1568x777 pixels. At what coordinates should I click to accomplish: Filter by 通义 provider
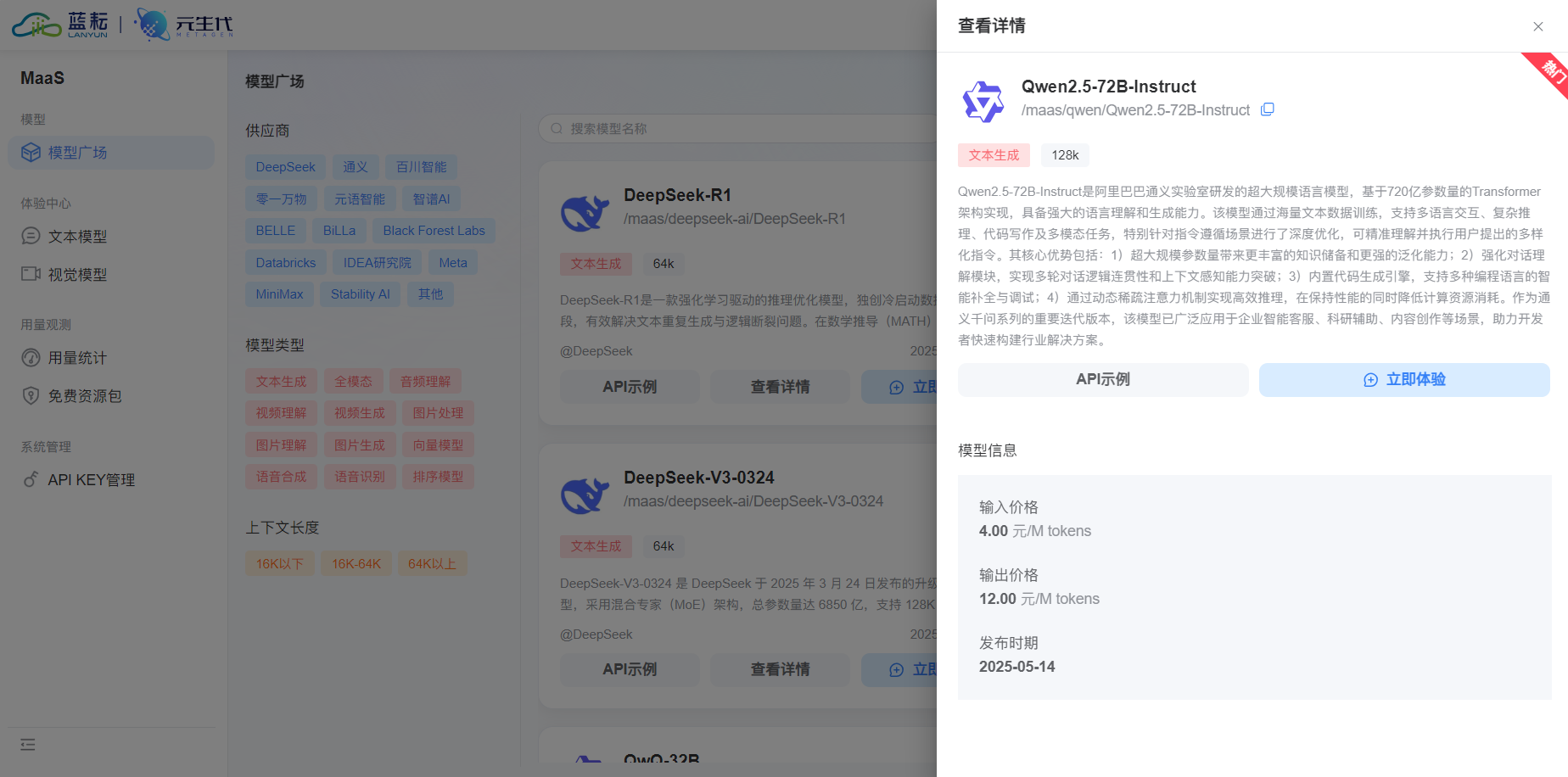coord(356,167)
